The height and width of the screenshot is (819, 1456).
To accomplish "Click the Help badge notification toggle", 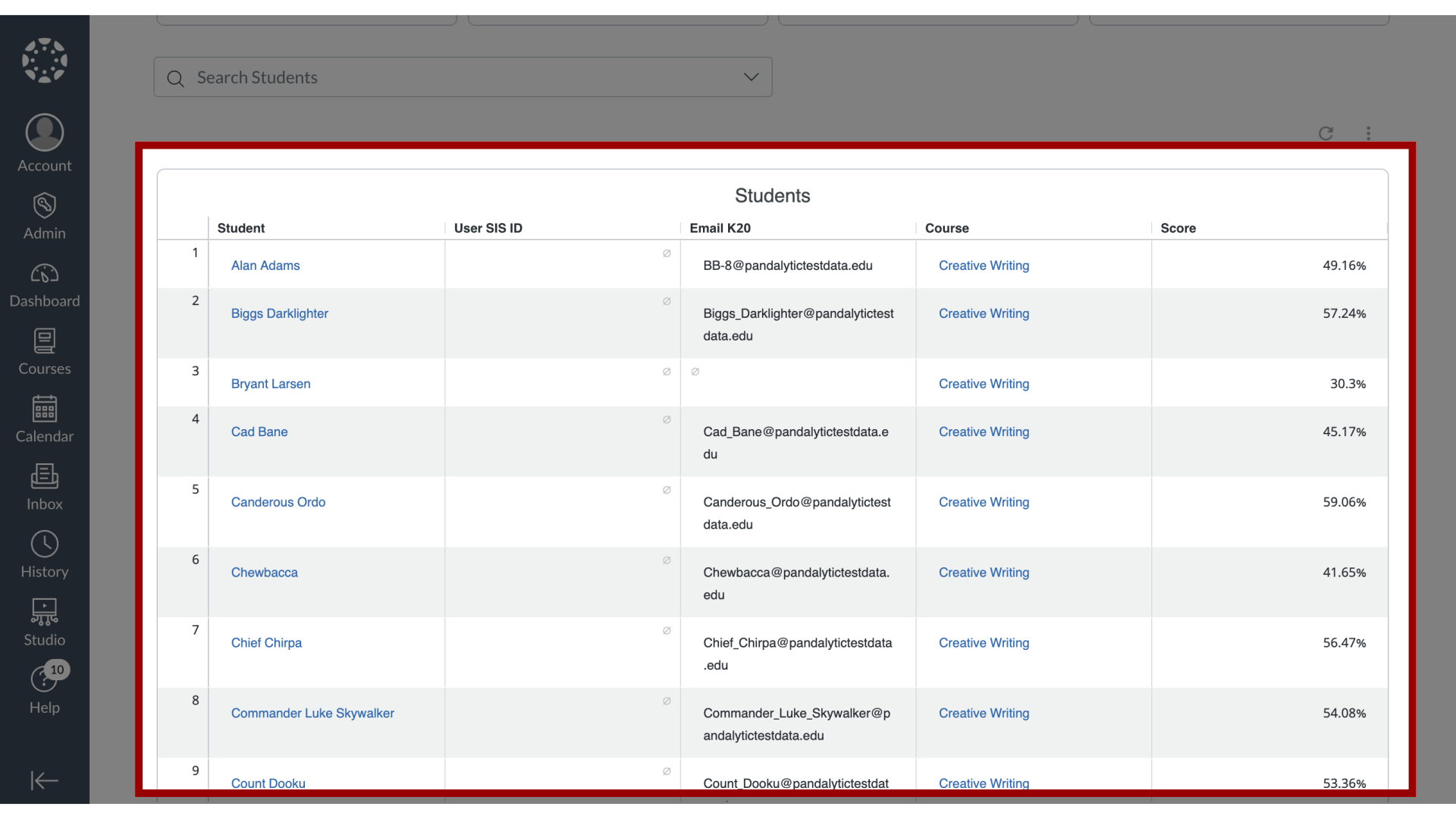I will coord(57,670).
